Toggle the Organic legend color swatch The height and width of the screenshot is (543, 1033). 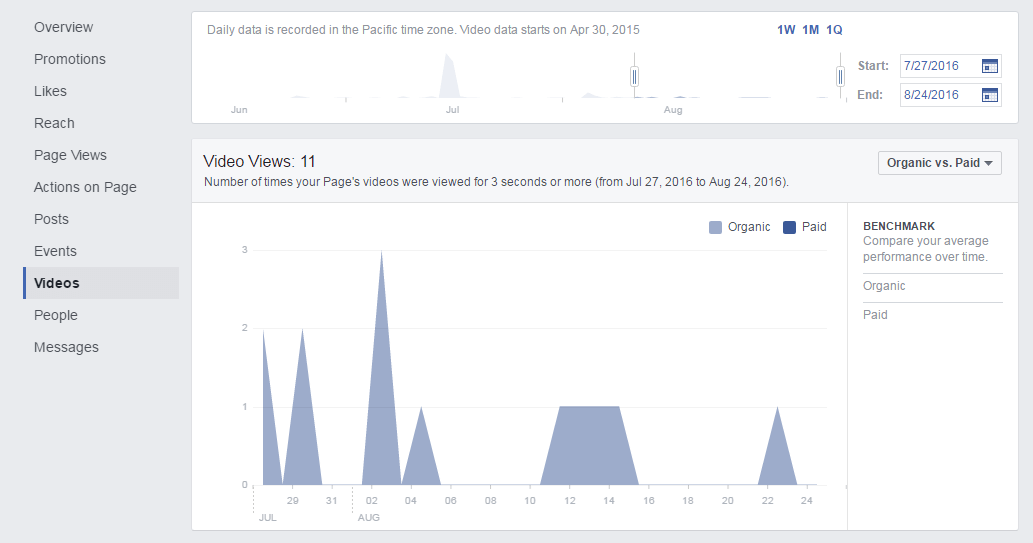tap(715, 227)
